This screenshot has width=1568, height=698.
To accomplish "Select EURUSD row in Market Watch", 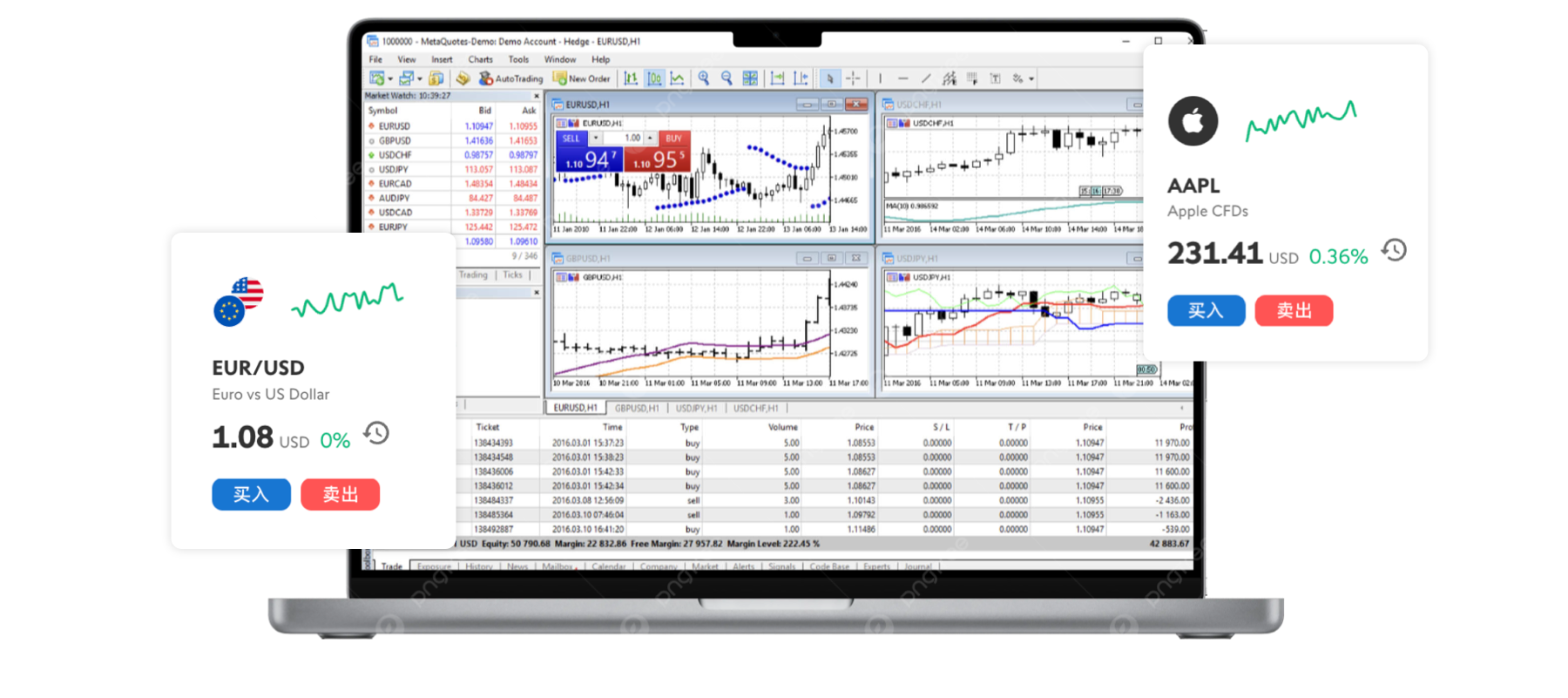I will 452,126.
